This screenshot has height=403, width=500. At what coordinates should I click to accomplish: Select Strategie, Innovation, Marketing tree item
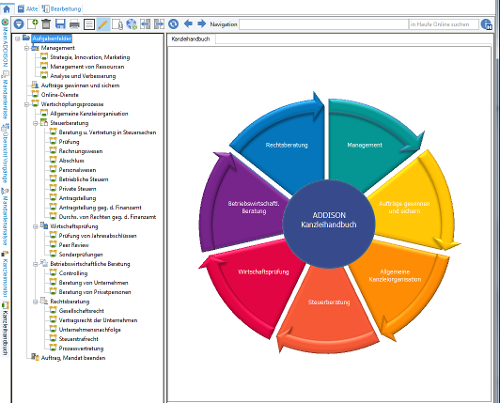(x=90, y=57)
